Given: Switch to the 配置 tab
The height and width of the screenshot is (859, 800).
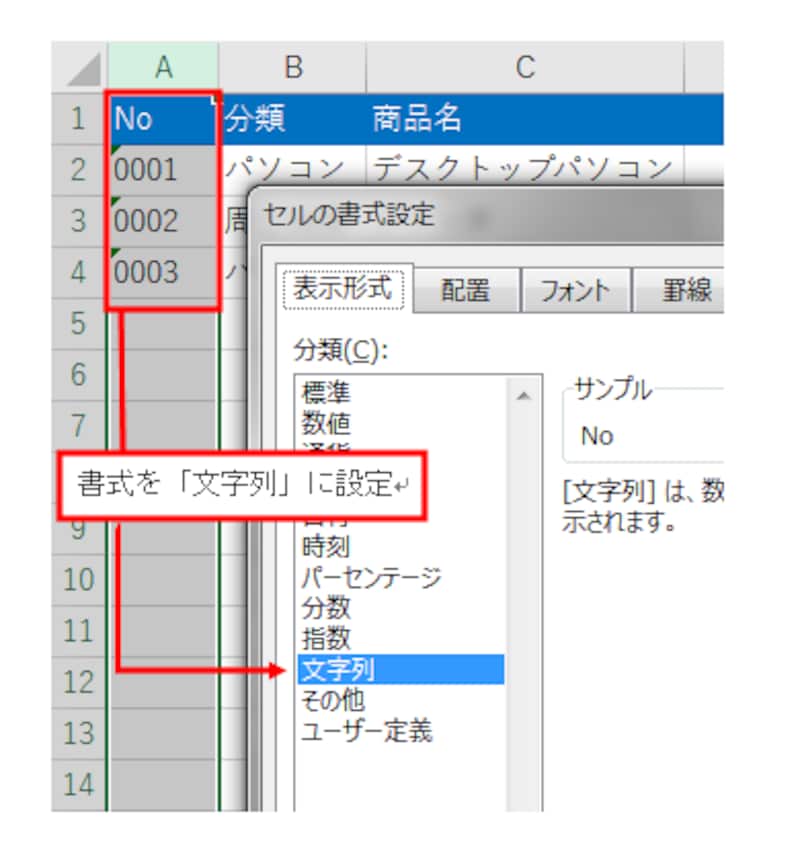Looking at the screenshot, I should point(466,290).
